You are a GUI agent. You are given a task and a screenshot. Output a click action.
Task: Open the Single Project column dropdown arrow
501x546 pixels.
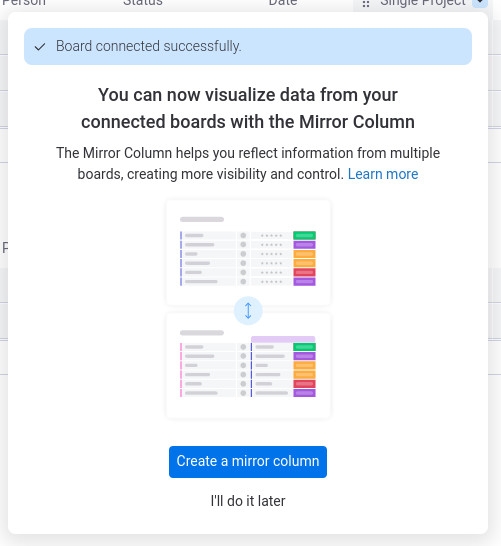coord(480,3)
